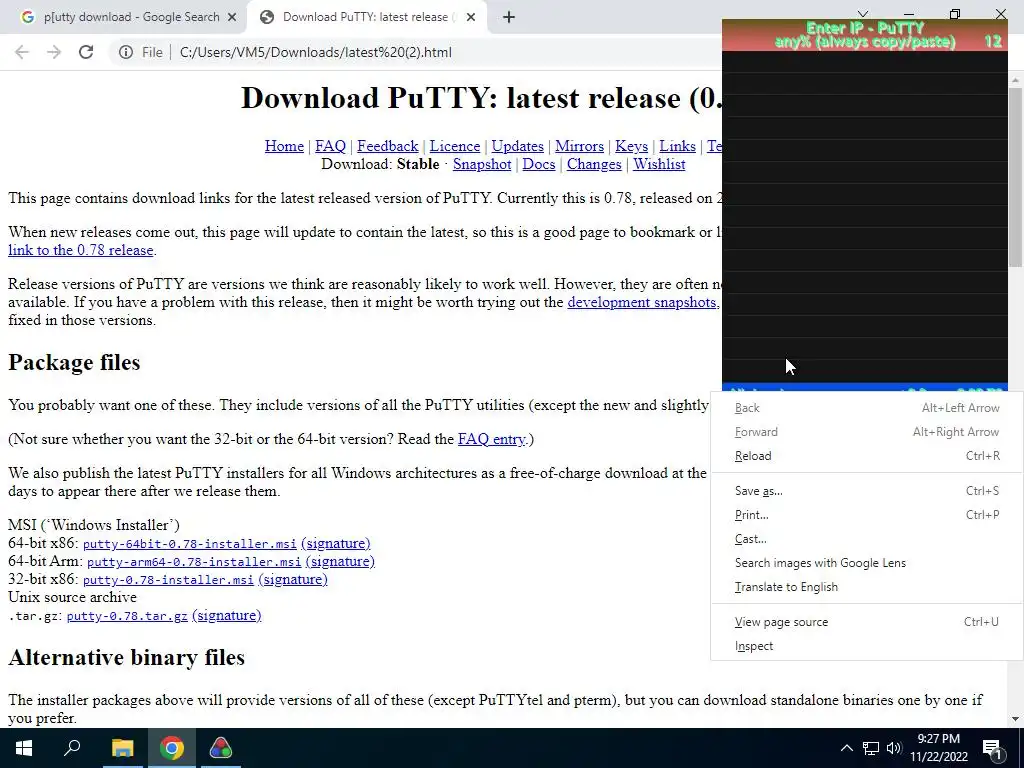Open the Docs link
This screenshot has width=1024, height=768.
coord(539,165)
